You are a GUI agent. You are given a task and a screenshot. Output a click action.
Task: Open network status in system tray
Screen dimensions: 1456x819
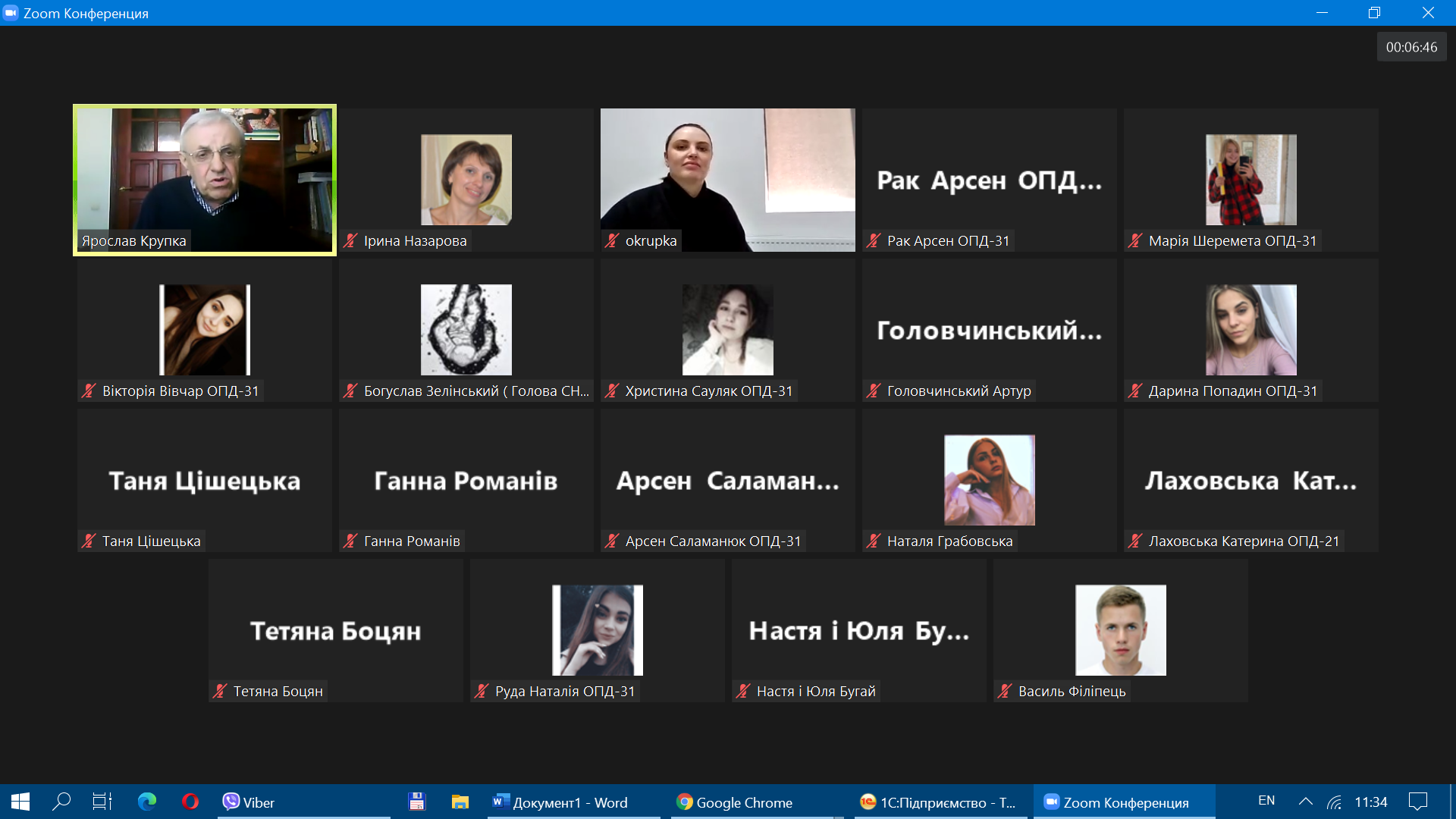(x=1335, y=802)
